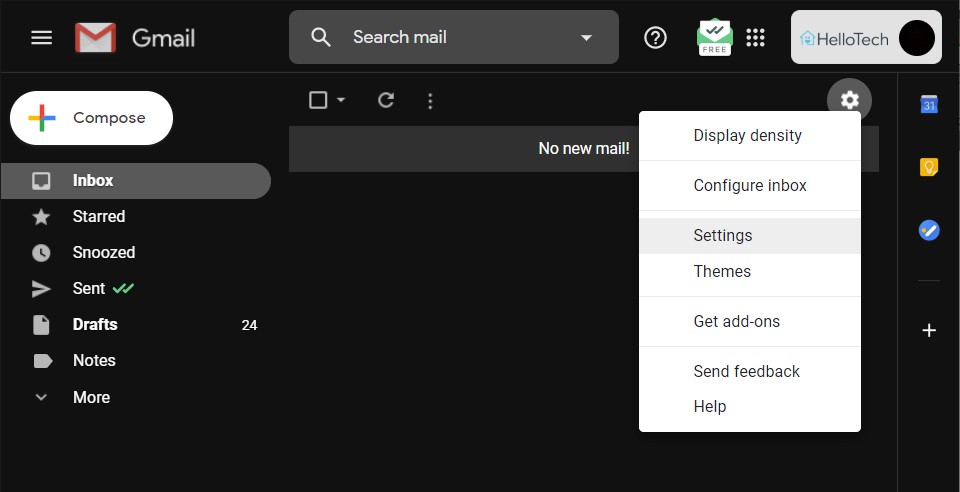
Task: Click the refresh mail icon
Action: click(x=386, y=100)
